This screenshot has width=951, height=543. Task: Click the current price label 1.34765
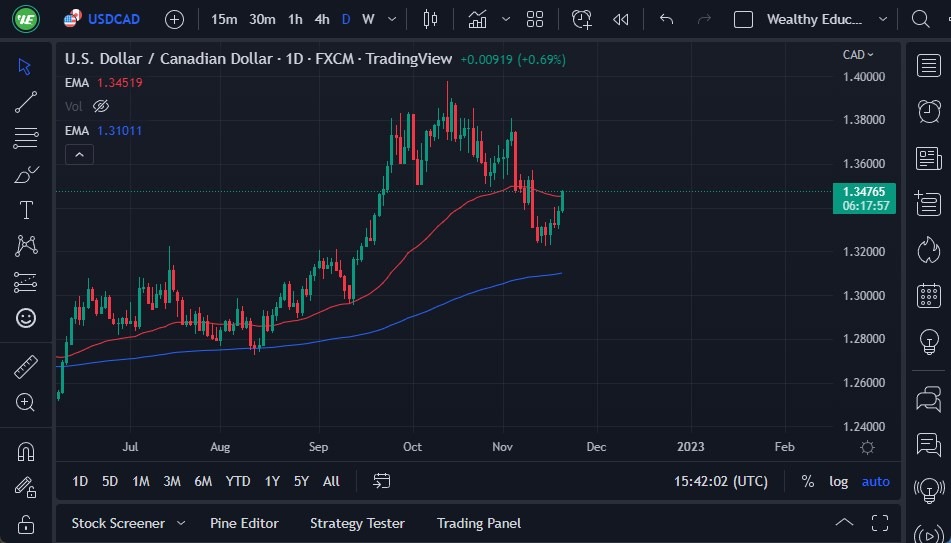tap(863, 191)
